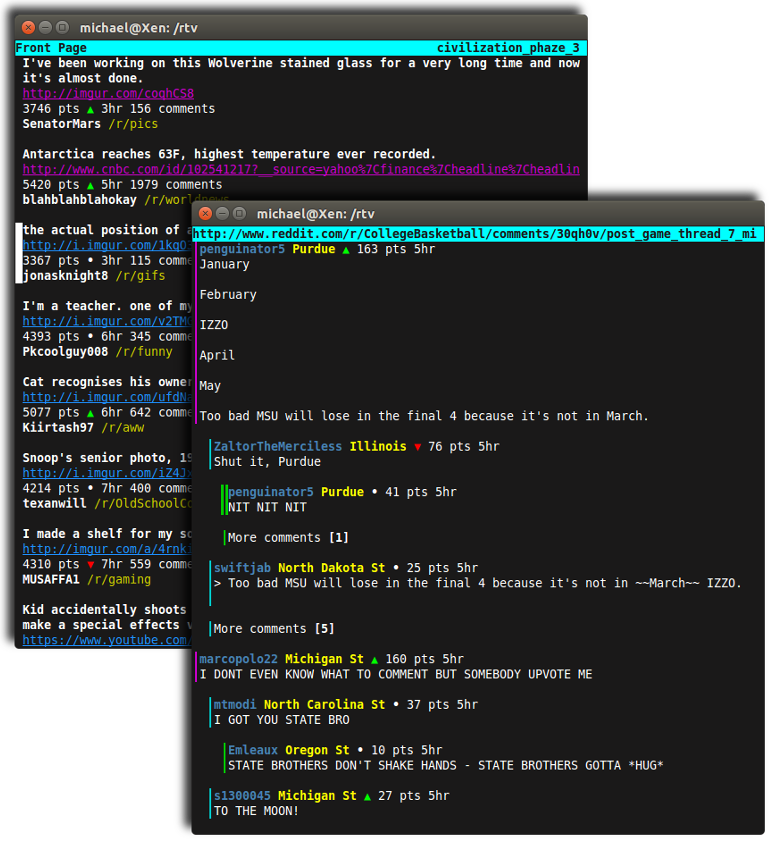Image resolution: width=772 pixels, height=844 pixels.
Task: Click the swiftjab commenter name
Action: click(242, 568)
